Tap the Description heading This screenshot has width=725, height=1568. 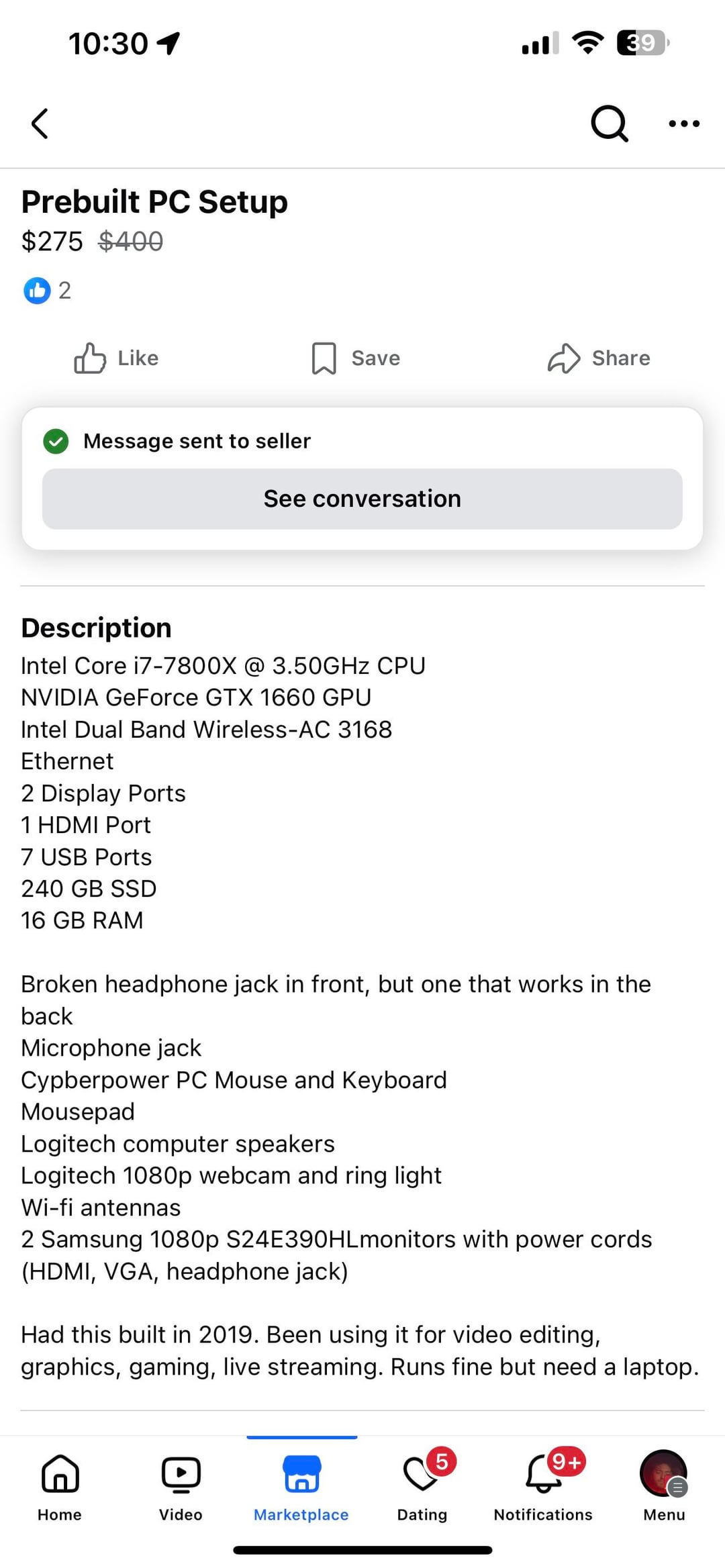[96, 628]
